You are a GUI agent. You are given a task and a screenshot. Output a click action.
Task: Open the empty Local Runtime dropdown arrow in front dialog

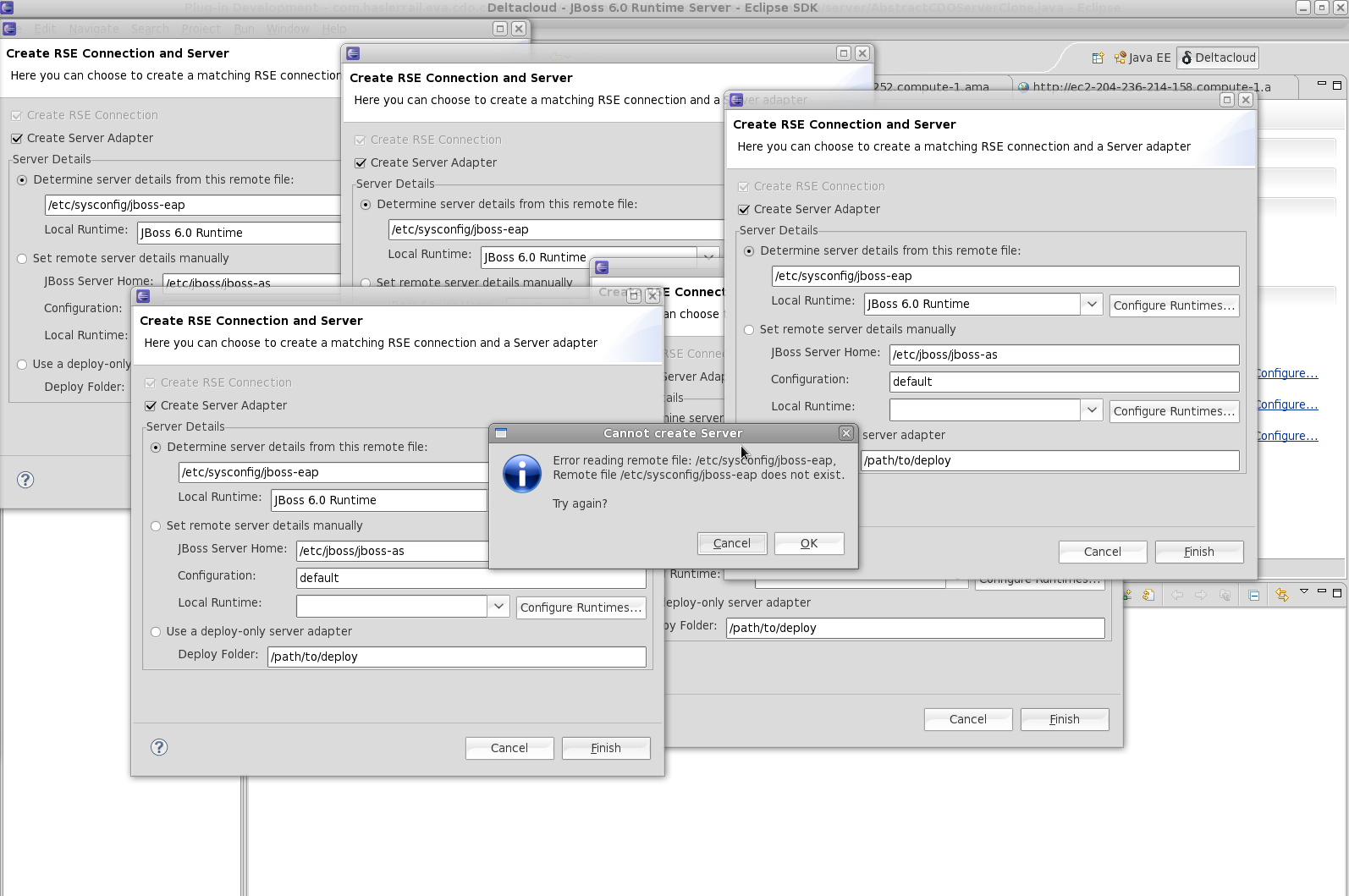click(498, 606)
